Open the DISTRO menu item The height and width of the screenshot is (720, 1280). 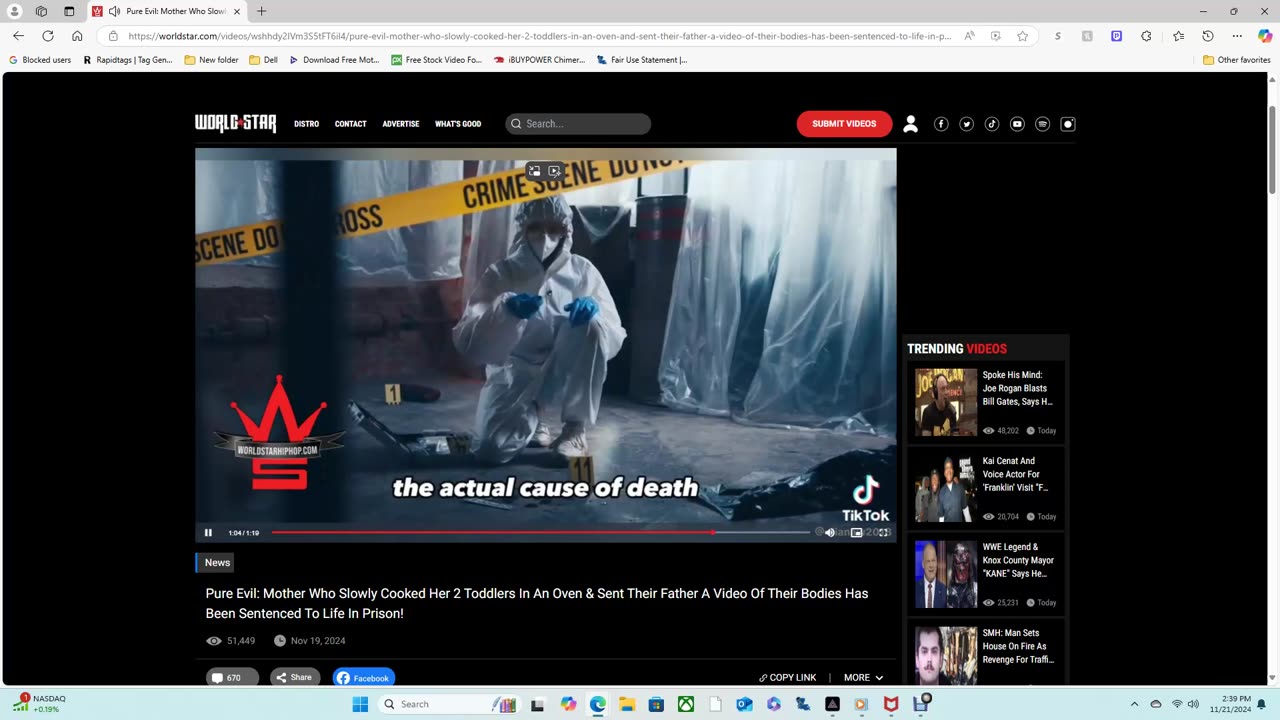pos(307,124)
